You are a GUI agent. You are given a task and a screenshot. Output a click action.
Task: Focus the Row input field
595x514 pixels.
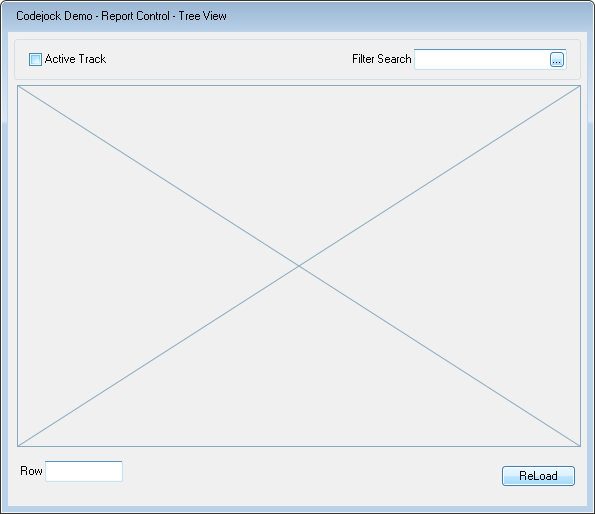click(x=84, y=471)
